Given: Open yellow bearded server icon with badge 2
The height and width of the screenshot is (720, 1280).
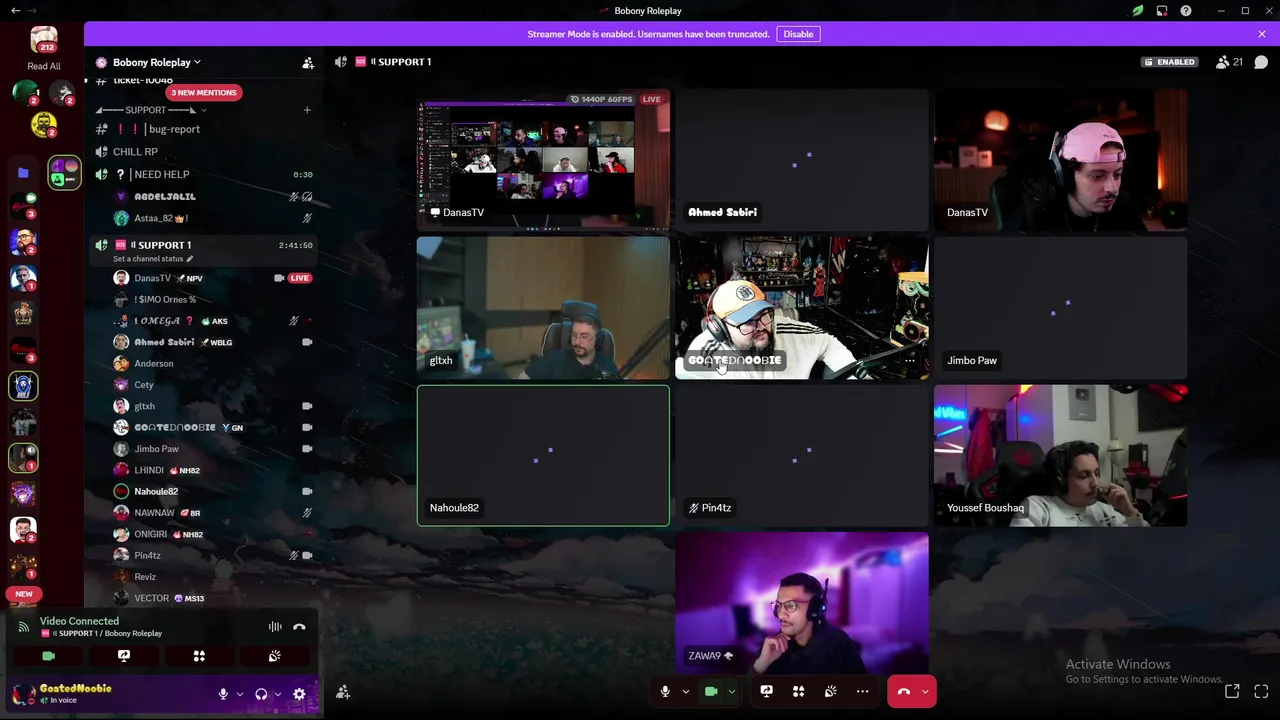Looking at the screenshot, I should [44, 125].
